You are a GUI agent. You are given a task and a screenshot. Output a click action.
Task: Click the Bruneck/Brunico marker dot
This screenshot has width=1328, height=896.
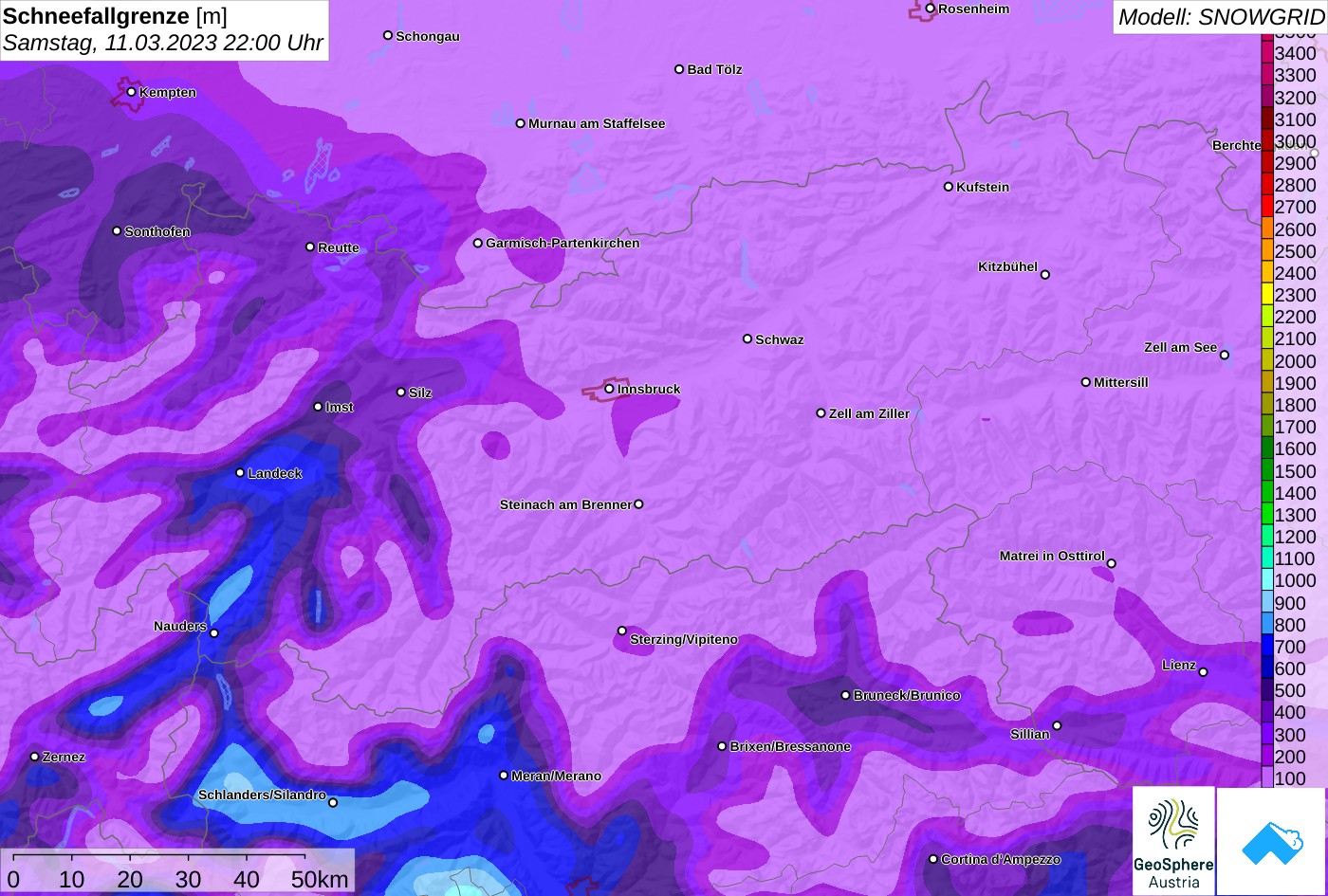(x=845, y=695)
